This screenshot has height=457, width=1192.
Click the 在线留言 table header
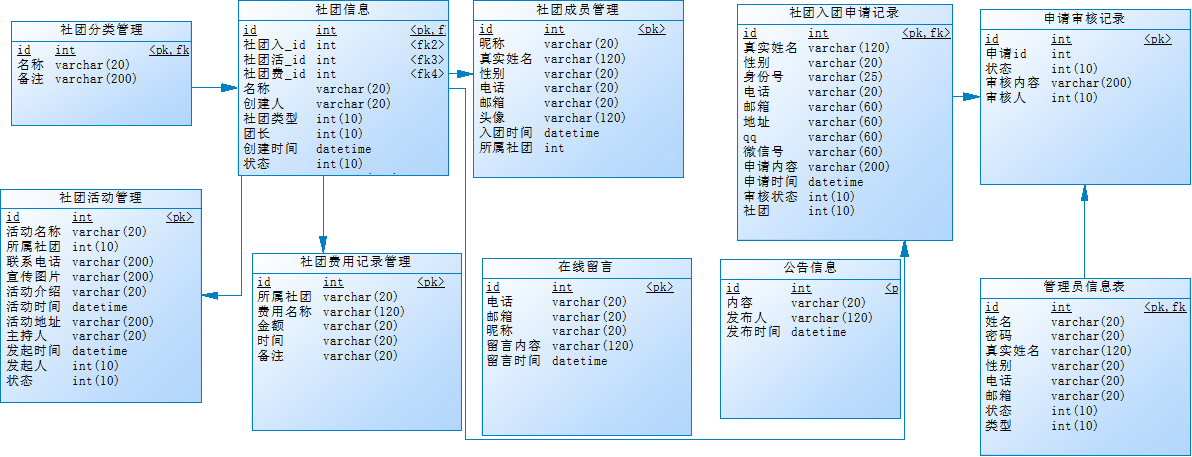(x=586, y=267)
